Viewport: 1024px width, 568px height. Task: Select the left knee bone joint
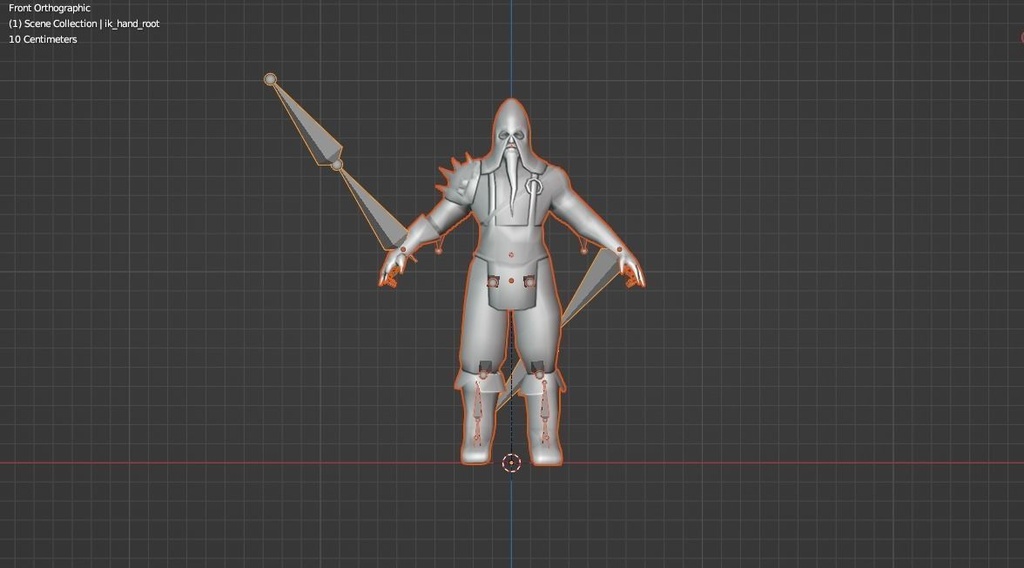483,375
